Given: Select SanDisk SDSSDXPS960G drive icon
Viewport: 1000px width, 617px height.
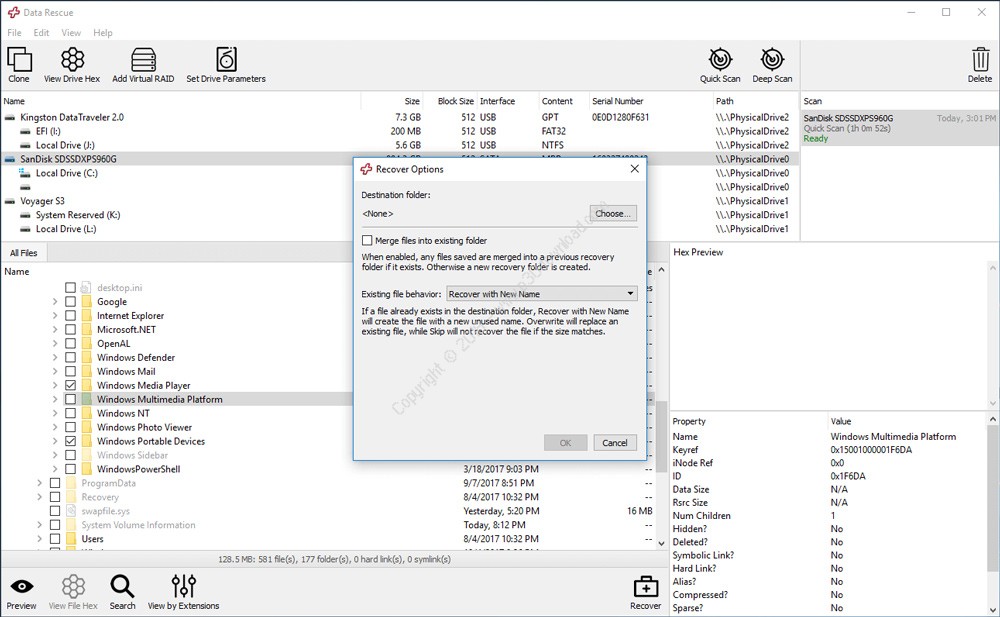Looking at the screenshot, I should click(10, 160).
